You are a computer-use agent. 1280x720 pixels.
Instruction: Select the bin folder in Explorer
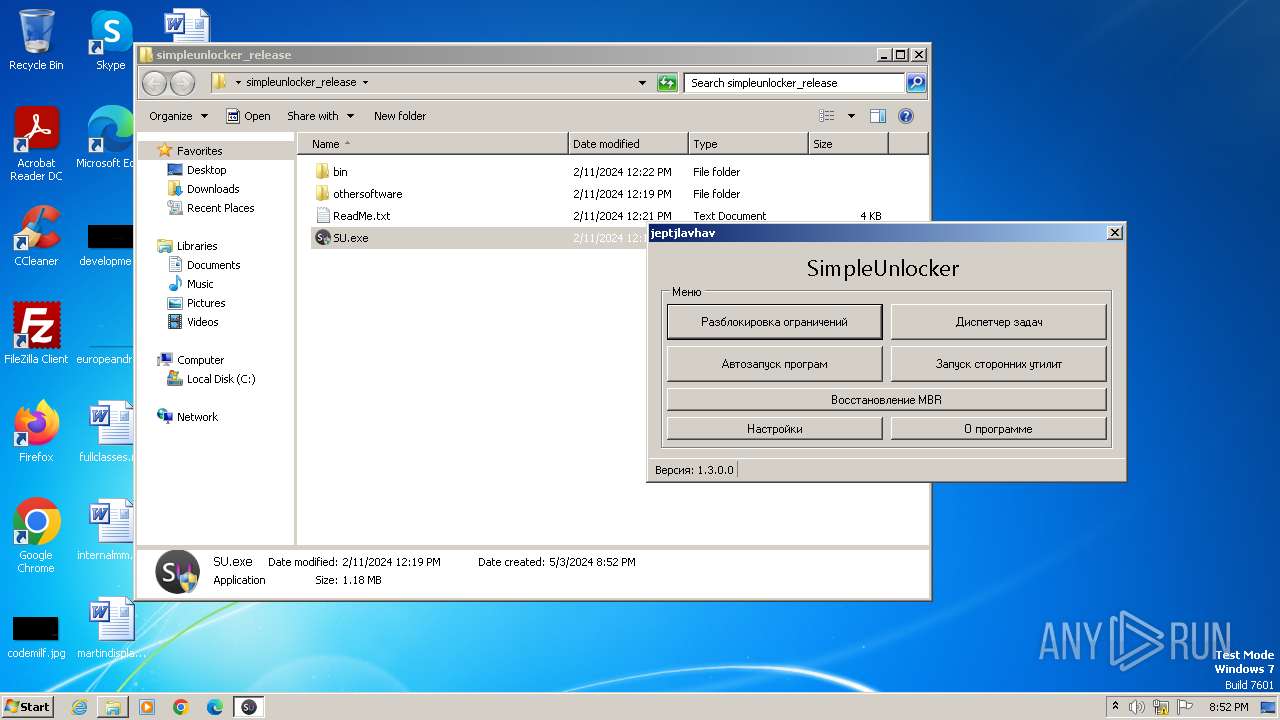click(340, 172)
